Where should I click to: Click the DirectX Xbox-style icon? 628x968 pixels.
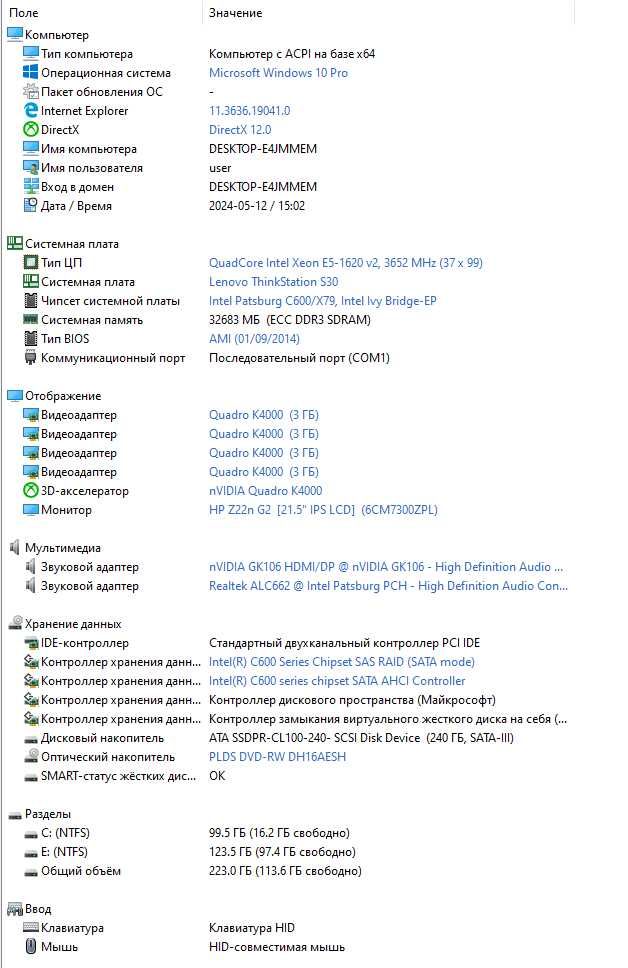[x=31, y=130]
